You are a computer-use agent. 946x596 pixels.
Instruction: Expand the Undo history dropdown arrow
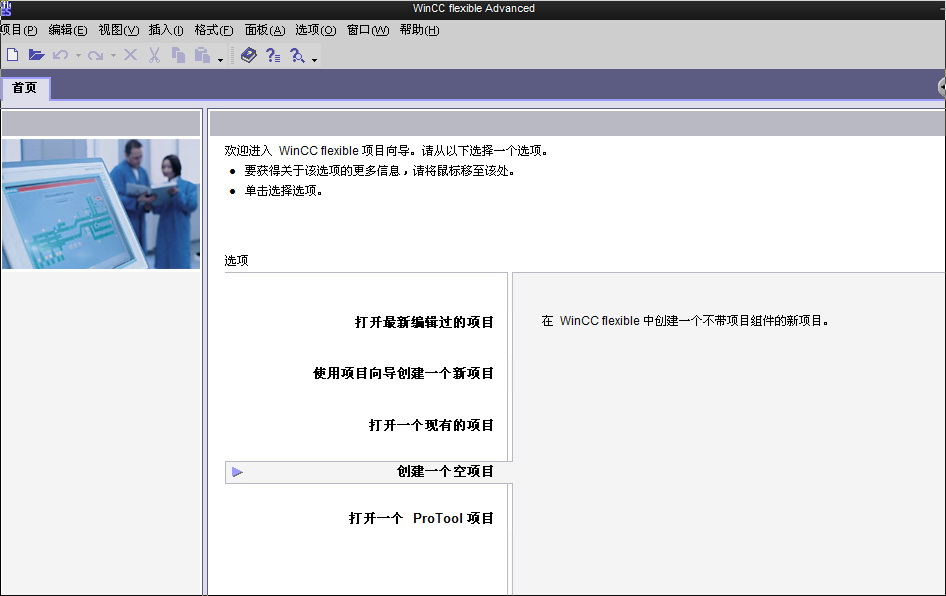coord(78,56)
